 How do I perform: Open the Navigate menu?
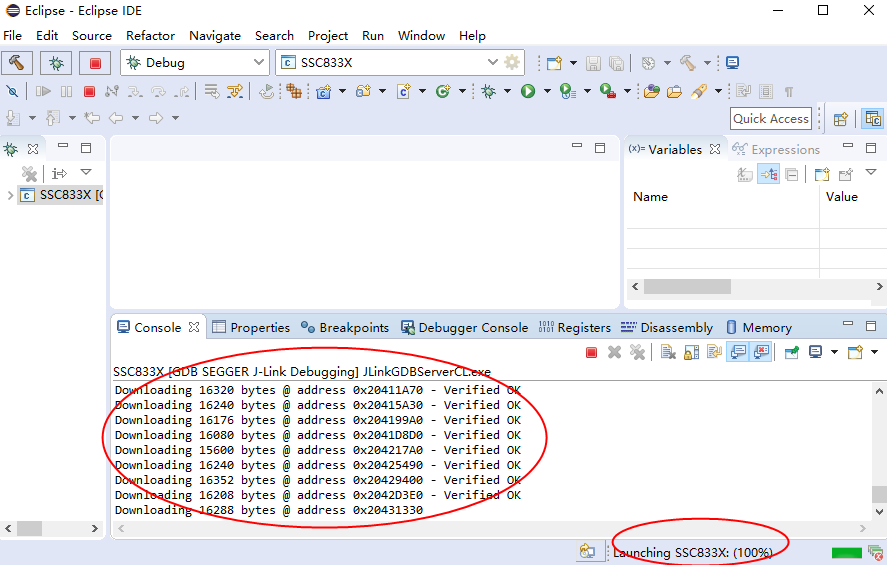click(x=215, y=36)
